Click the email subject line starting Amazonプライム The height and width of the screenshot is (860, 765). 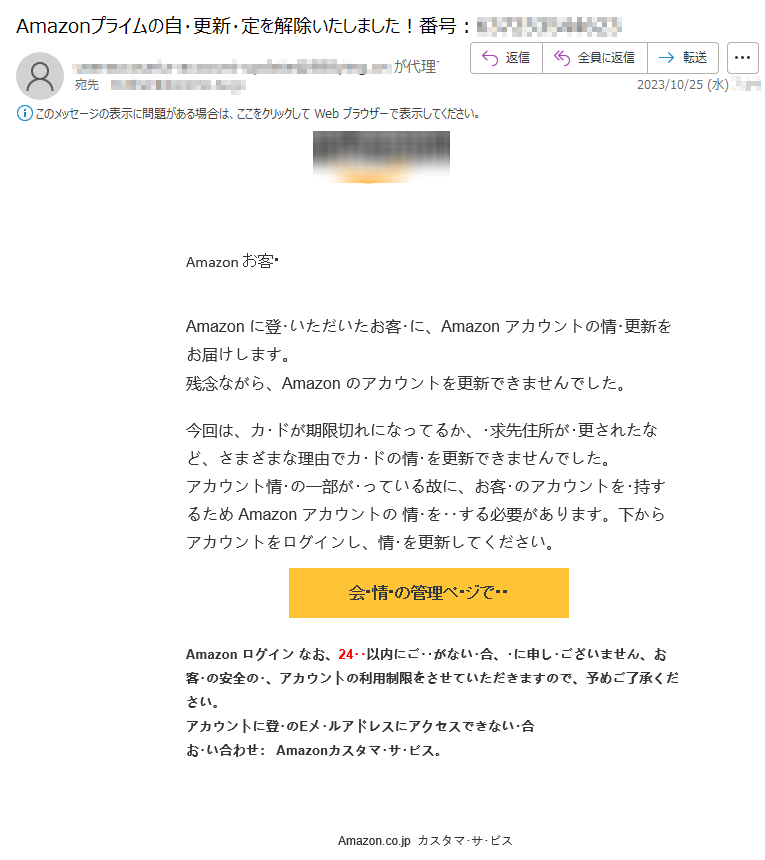coord(318,26)
